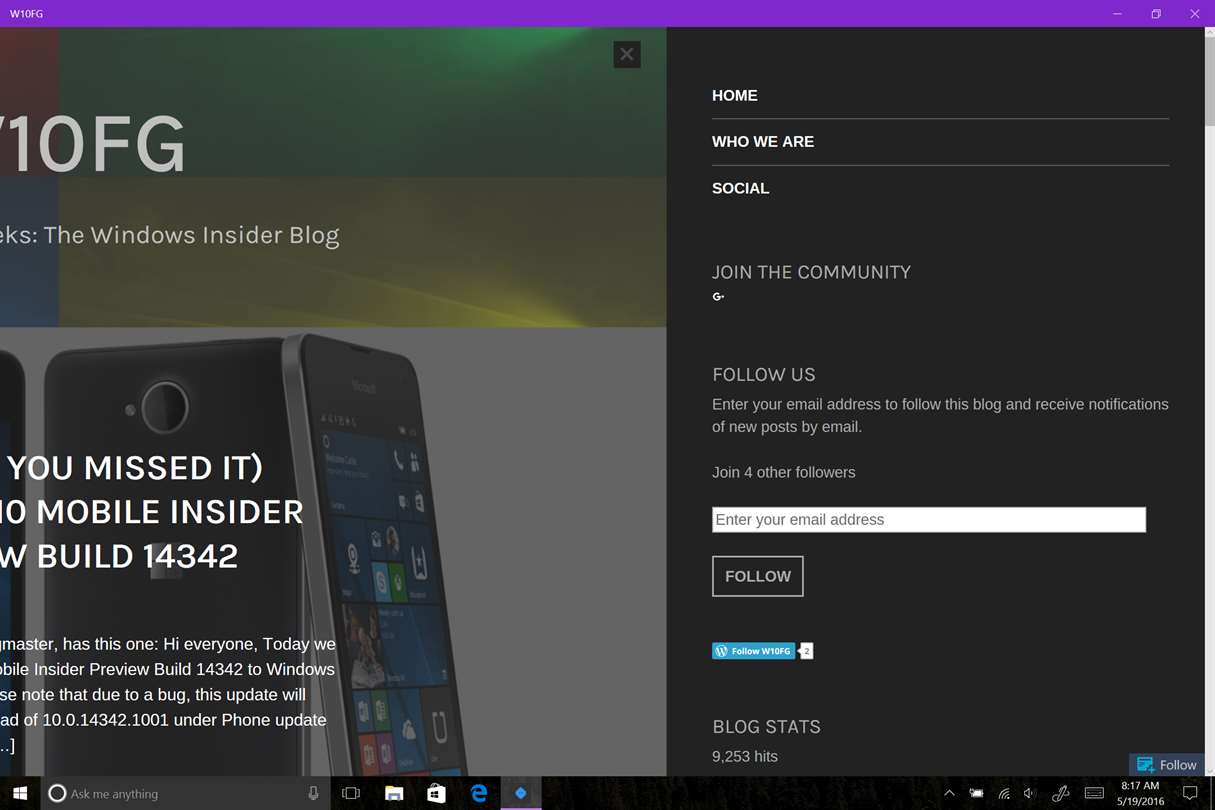Click the FOLLOW US heading
This screenshot has height=810, width=1215.
[x=764, y=375]
